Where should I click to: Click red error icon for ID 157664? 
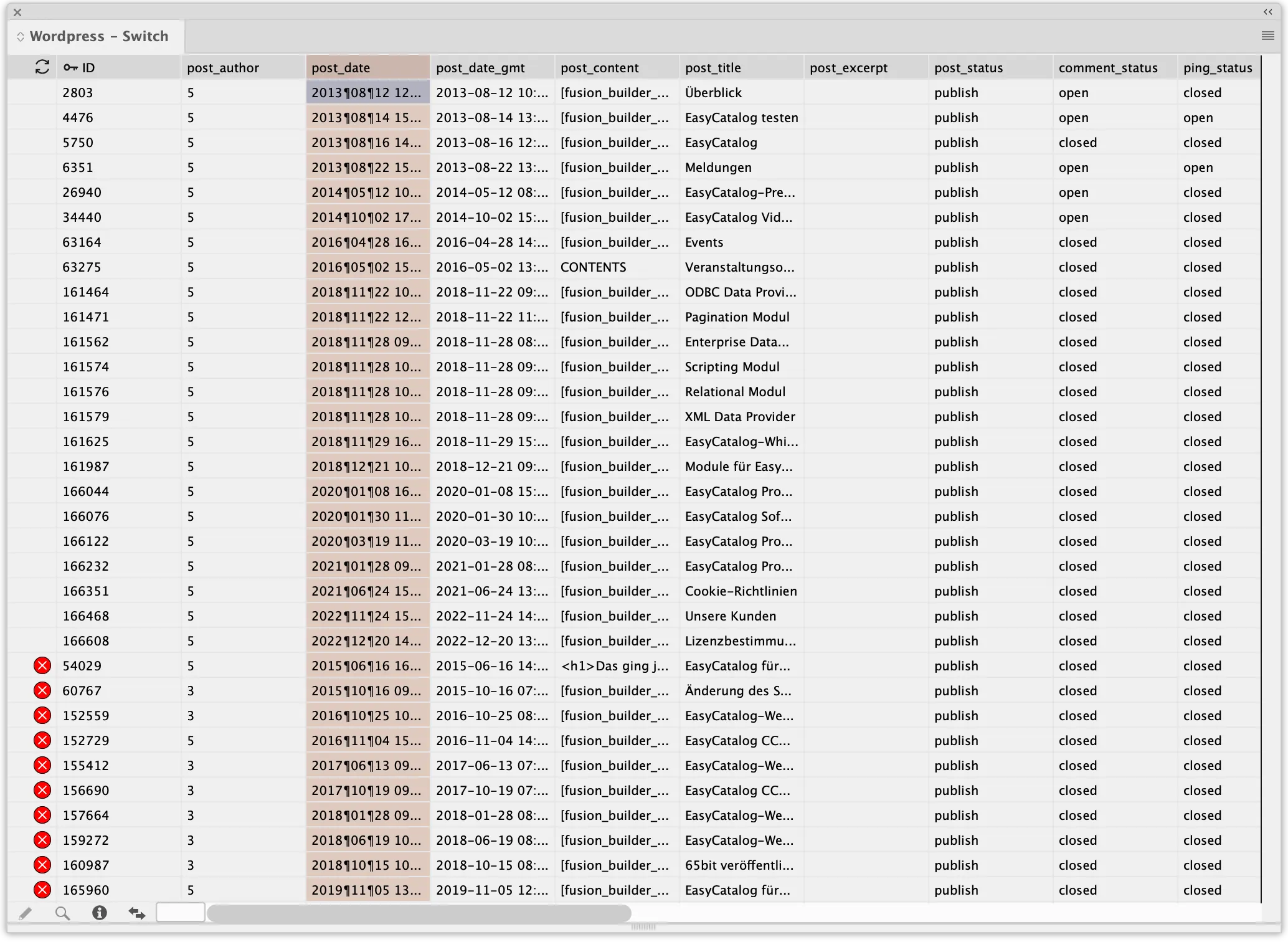42,815
